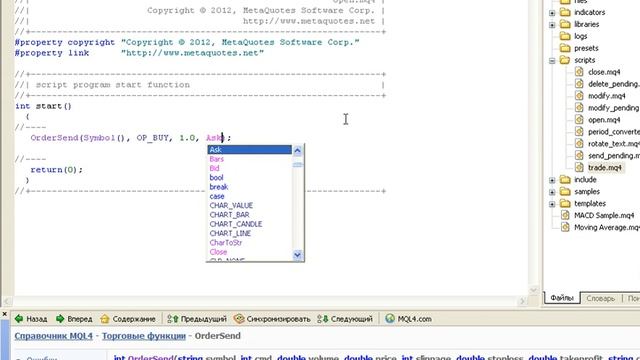Go to Previous (Предыдущий) help topic
Viewport: 640px width, 360px height.
197,319
